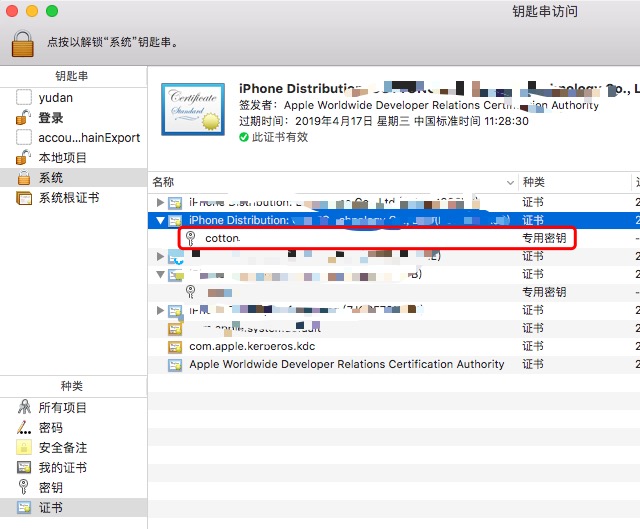Click the 所有项目 keys icon
The width and height of the screenshot is (640, 529).
[x=24, y=407]
